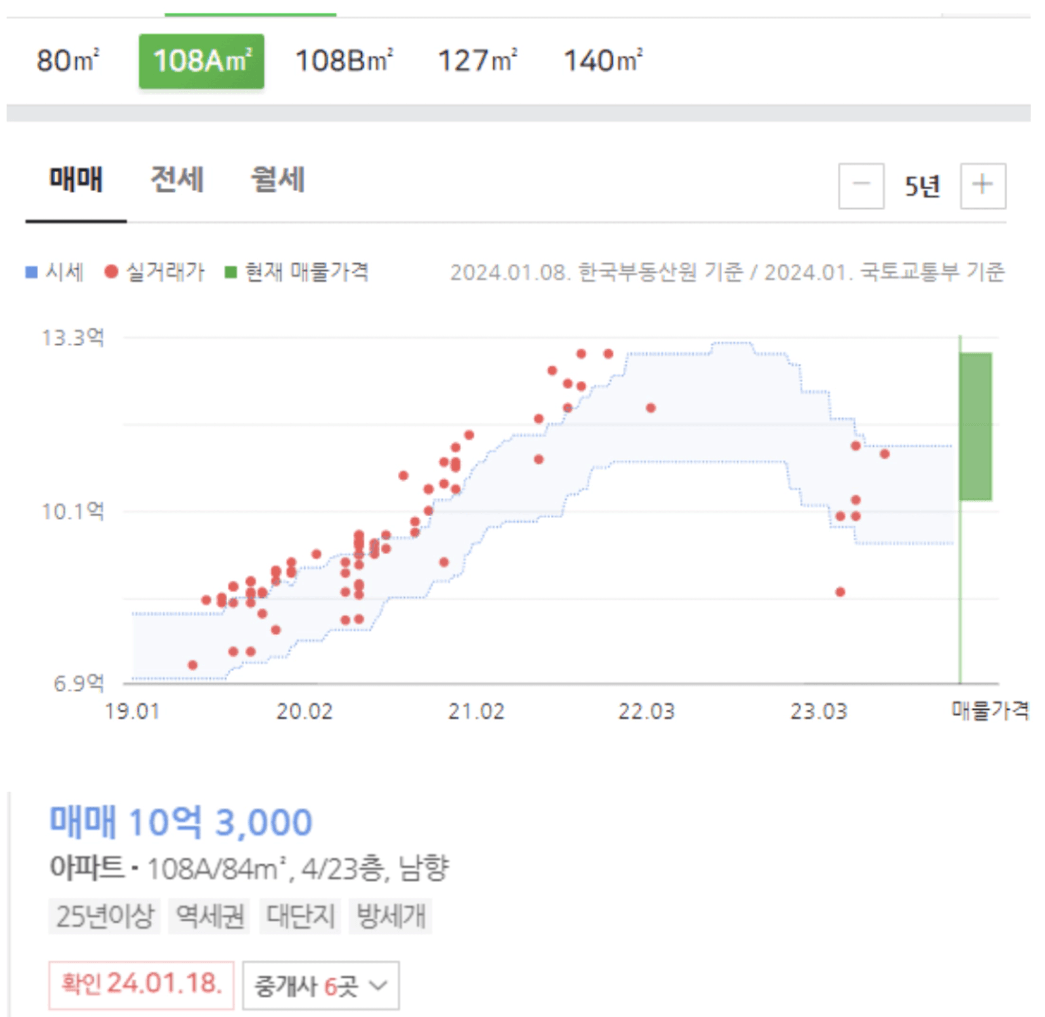The image size is (1045, 1017).
Task: Expand the 중개사 6곳 dropdown
Action: coord(321,985)
